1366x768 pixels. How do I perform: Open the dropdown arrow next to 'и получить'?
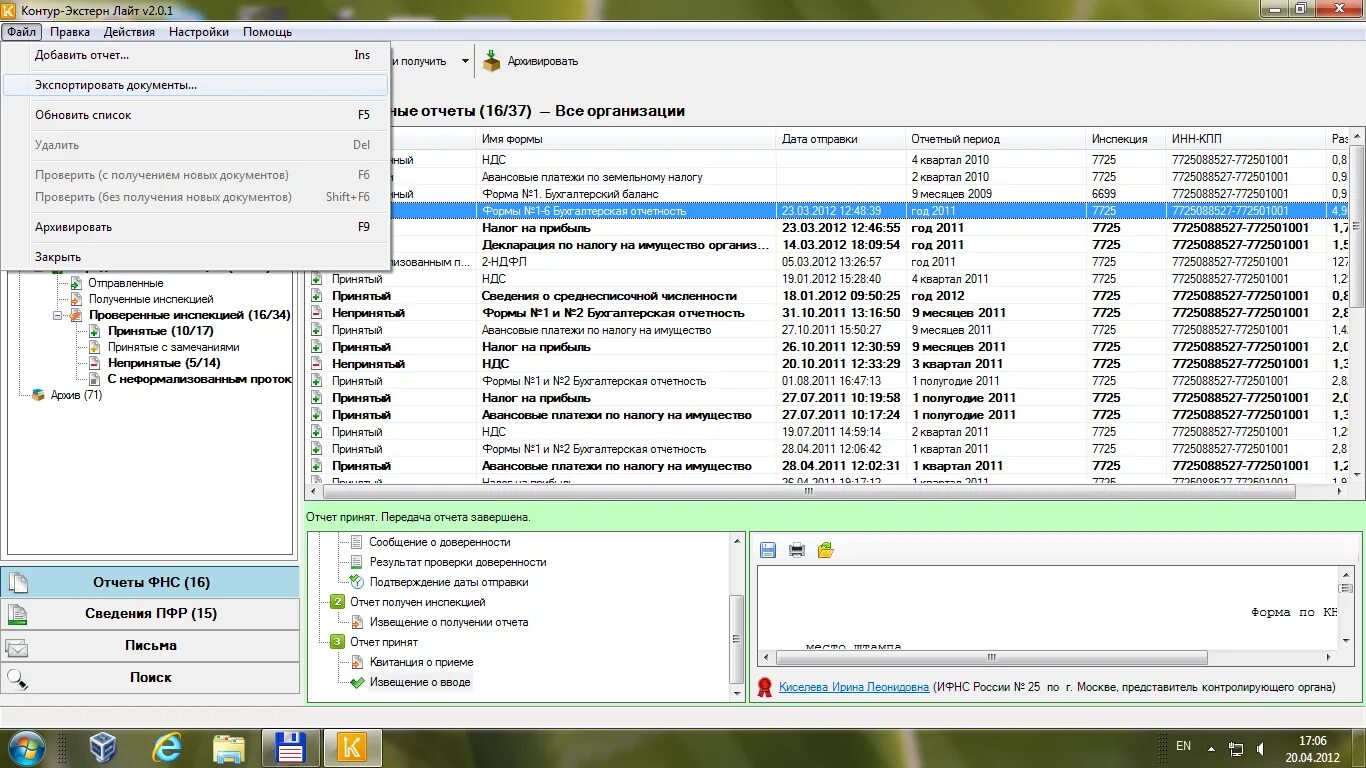click(x=465, y=61)
